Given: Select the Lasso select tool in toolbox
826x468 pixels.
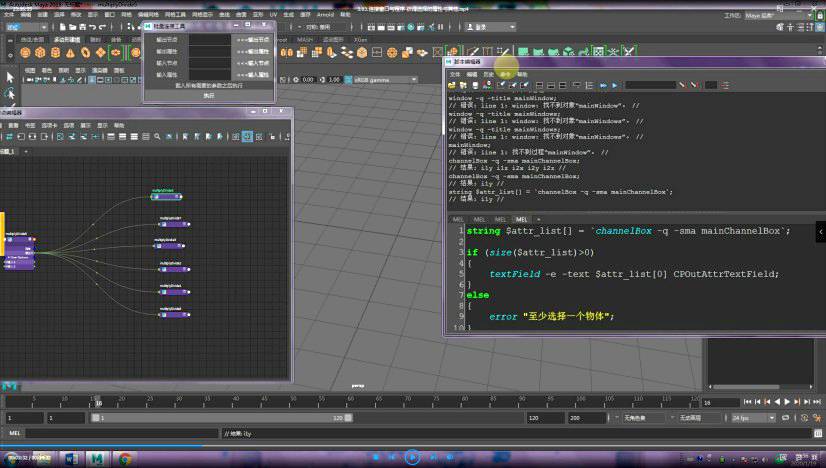Looking at the screenshot, I should coord(9,94).
